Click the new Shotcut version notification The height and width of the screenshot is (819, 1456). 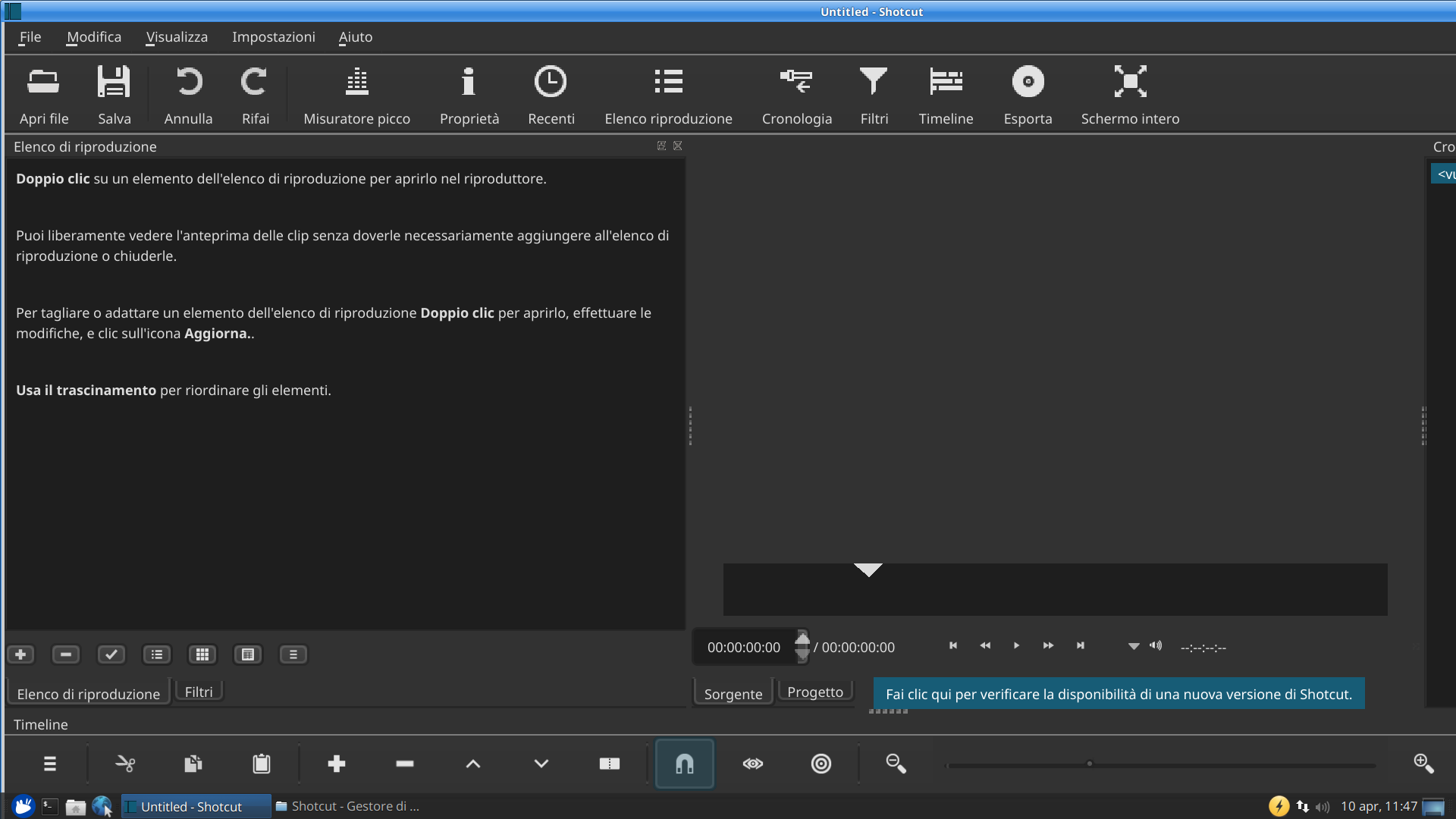click(x=1119, y=694)
